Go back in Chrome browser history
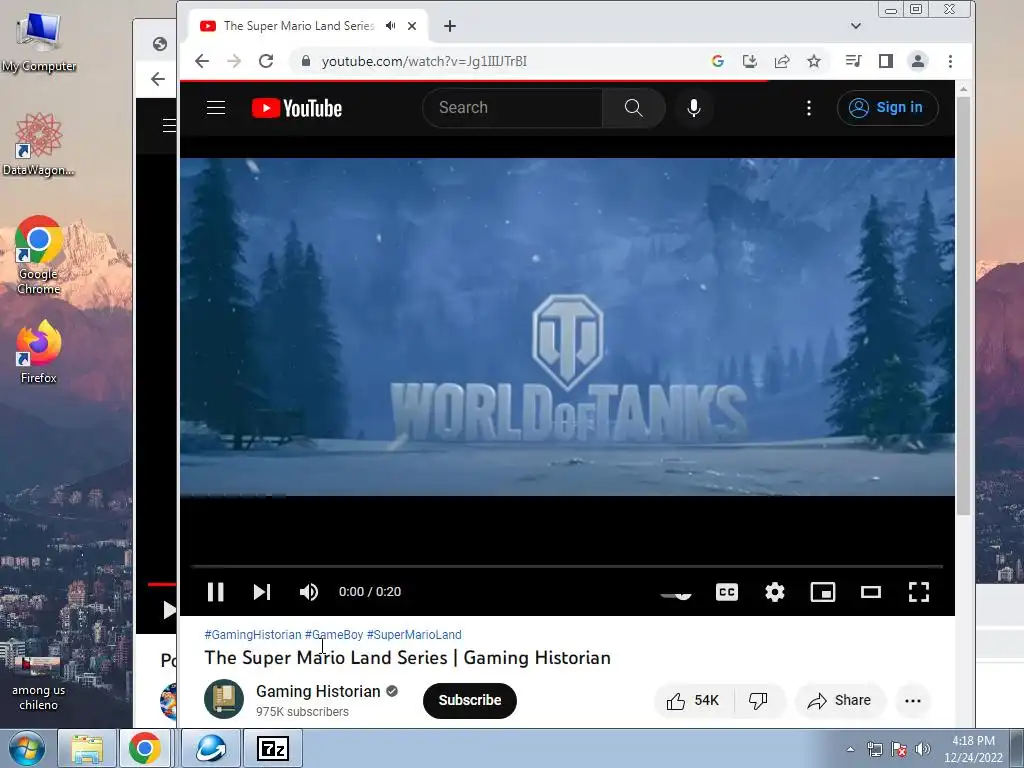Viewport: 1024px width, 768px height. (x=202, y=61)
